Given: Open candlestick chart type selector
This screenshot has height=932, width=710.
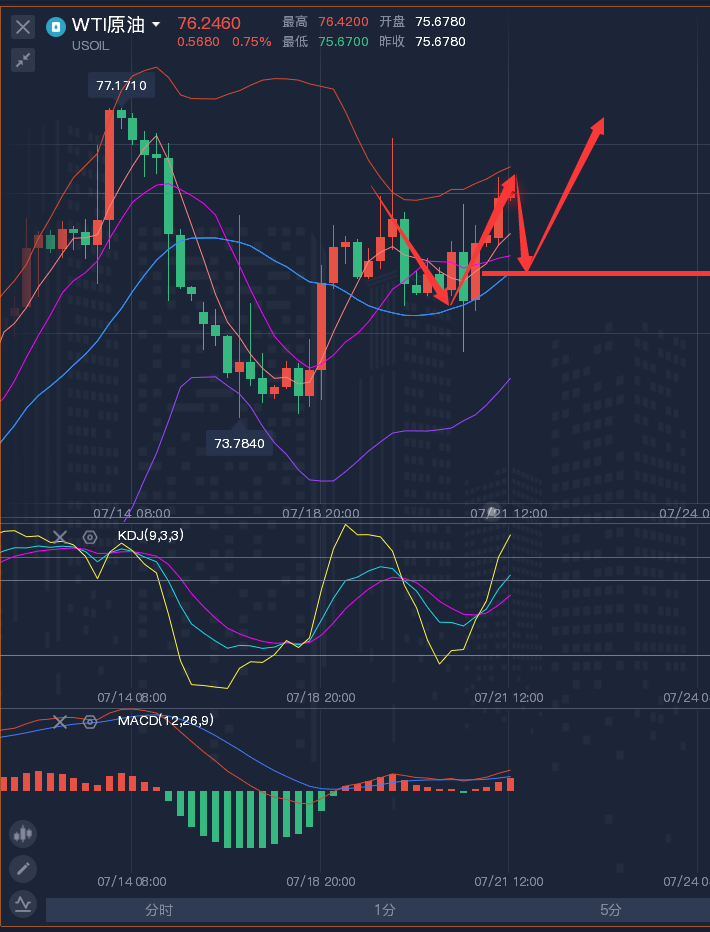Looking at the screenshot, I should (23, 835).
